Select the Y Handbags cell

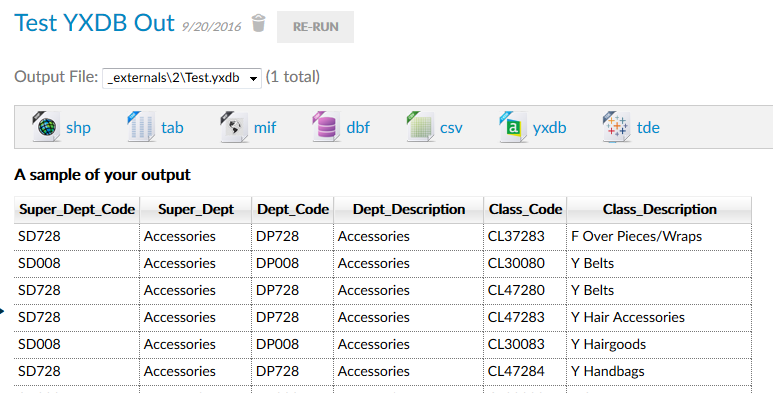coord(659,371)
